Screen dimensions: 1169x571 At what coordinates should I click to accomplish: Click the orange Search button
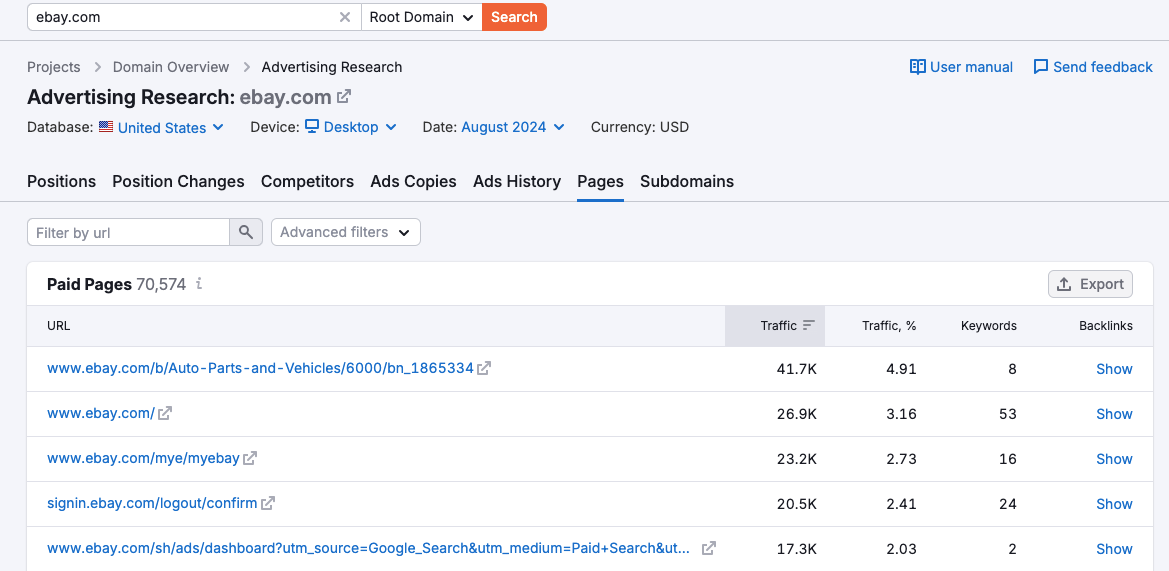point(514,17)
